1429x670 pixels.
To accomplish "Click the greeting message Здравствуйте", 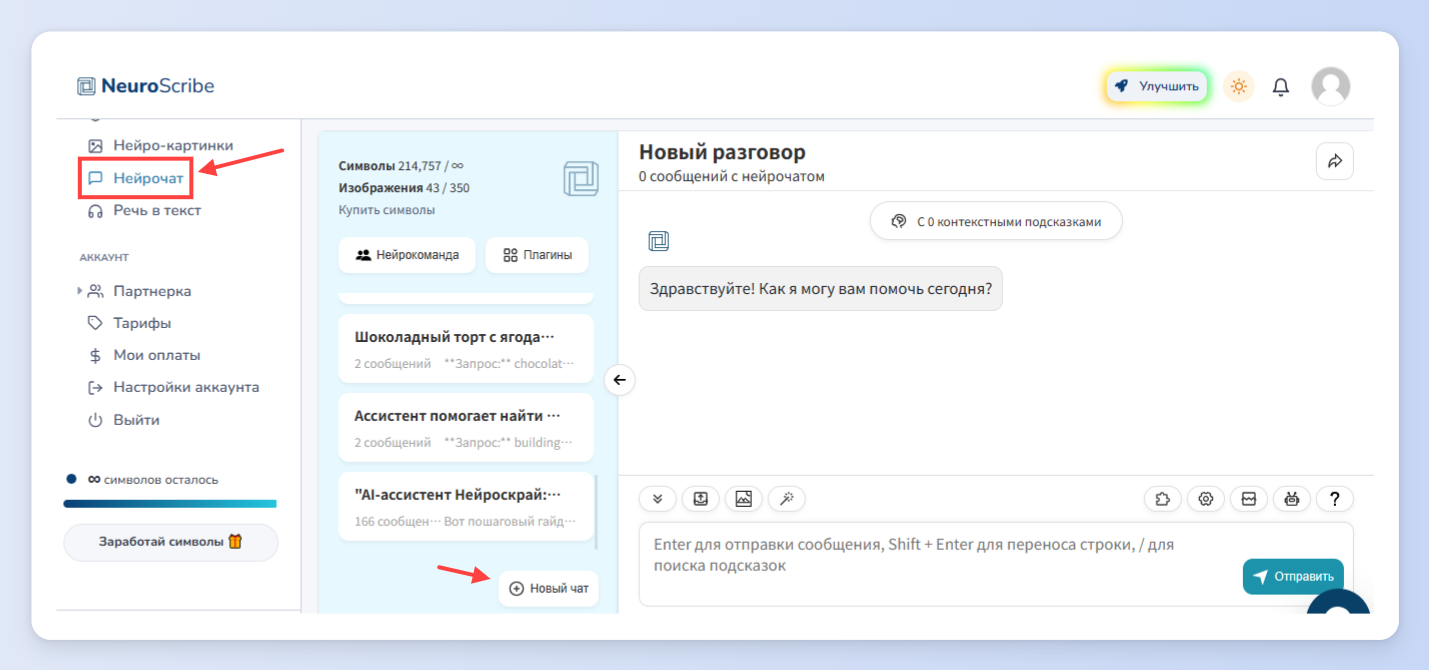I will click(x=820, y=289).
